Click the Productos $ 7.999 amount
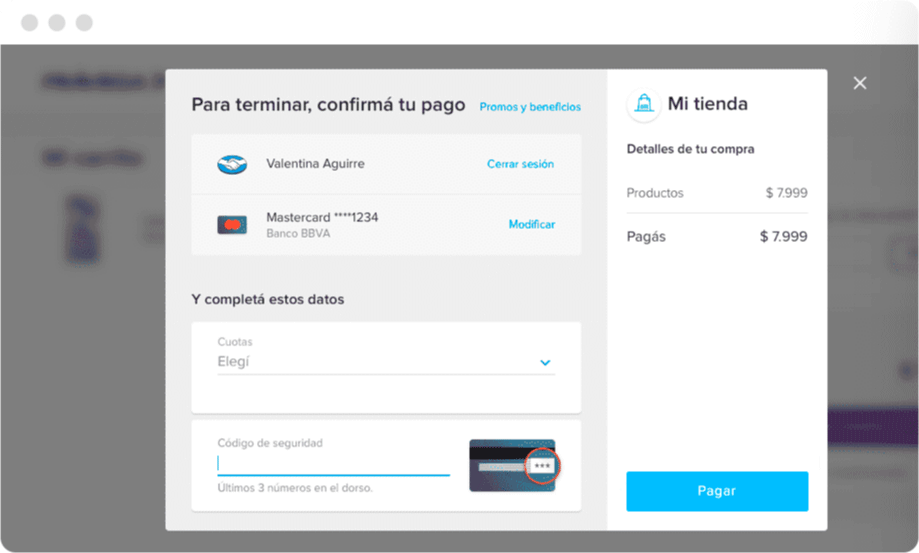Image resolution: width=919 pixels, height=553 pixels. point(787,193)
